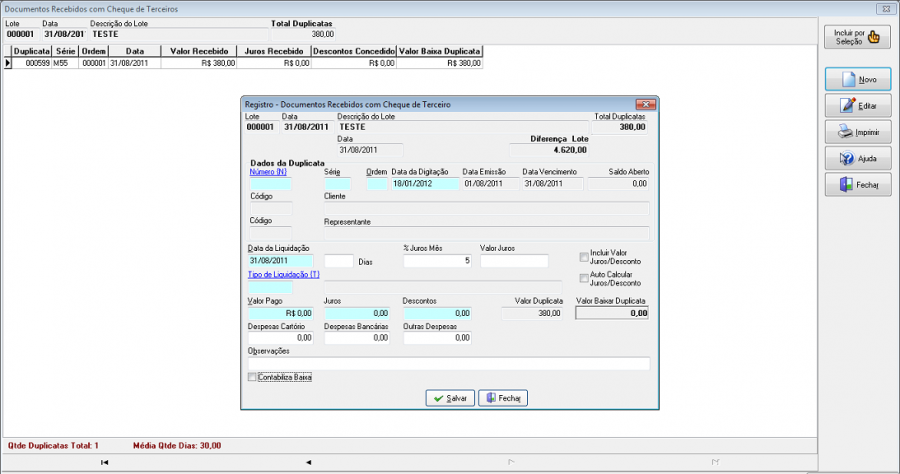Click the Fechar button in the dialog

[x=503, y=398]
